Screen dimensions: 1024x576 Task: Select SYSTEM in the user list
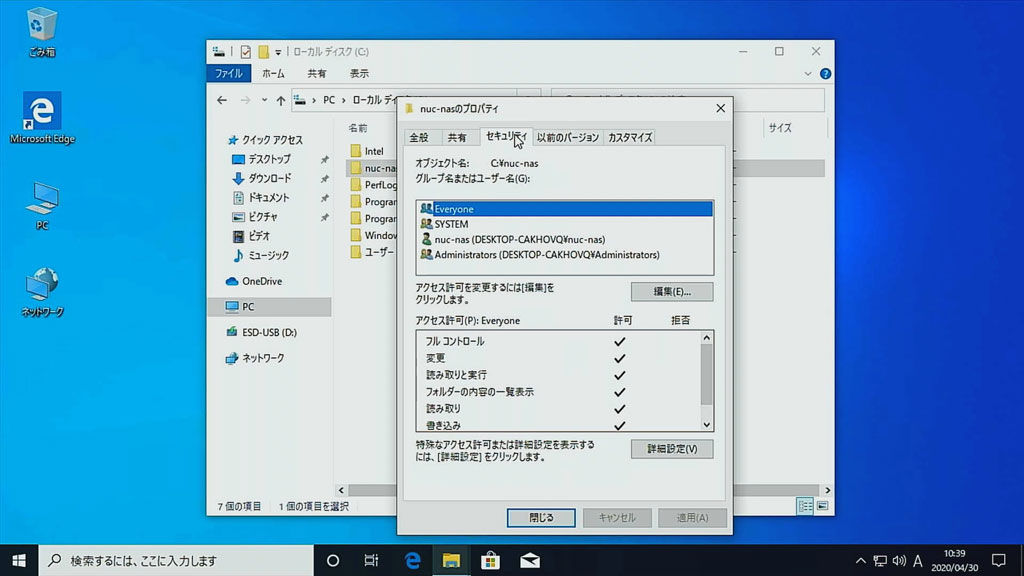pos(451,224)
